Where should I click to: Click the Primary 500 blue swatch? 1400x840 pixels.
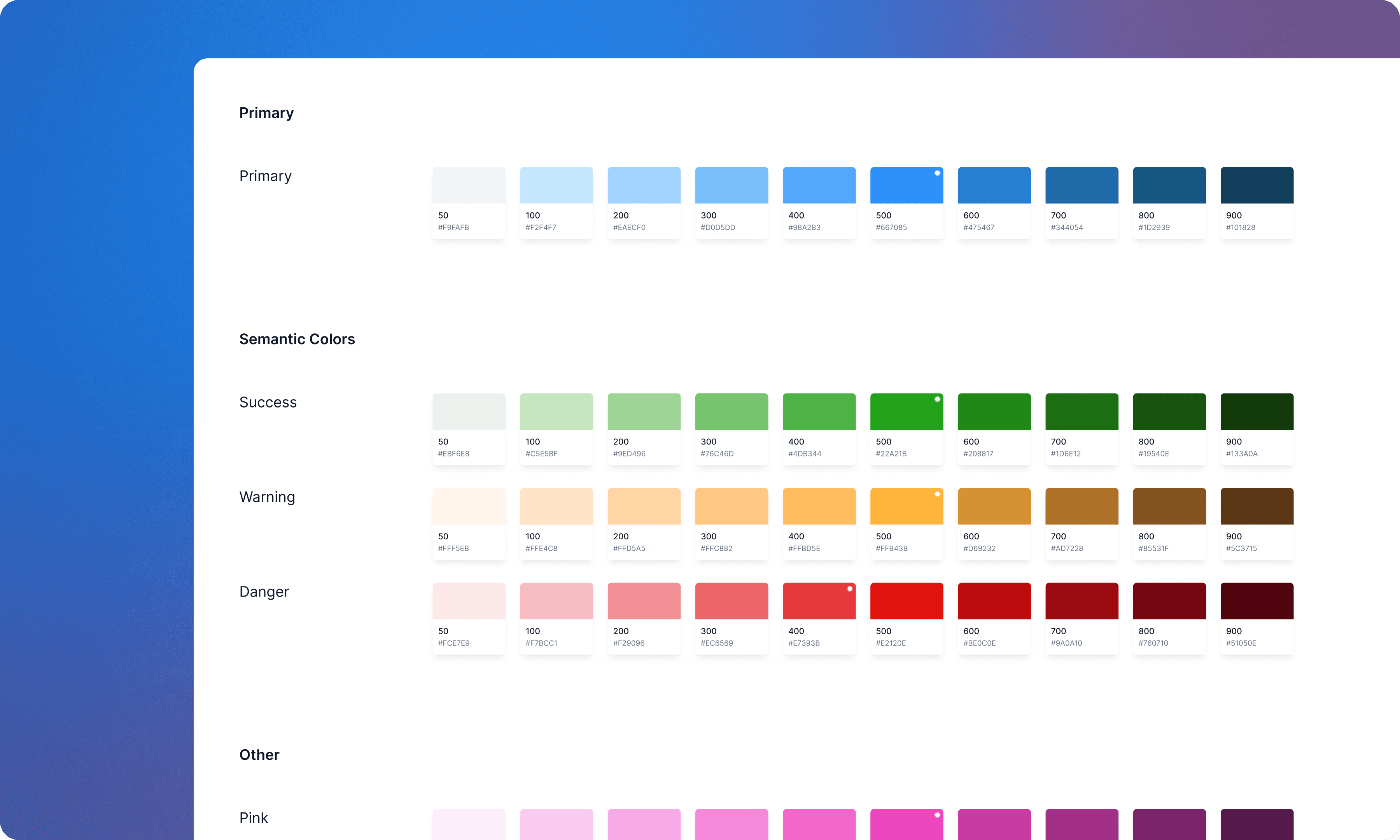(906, 185)
